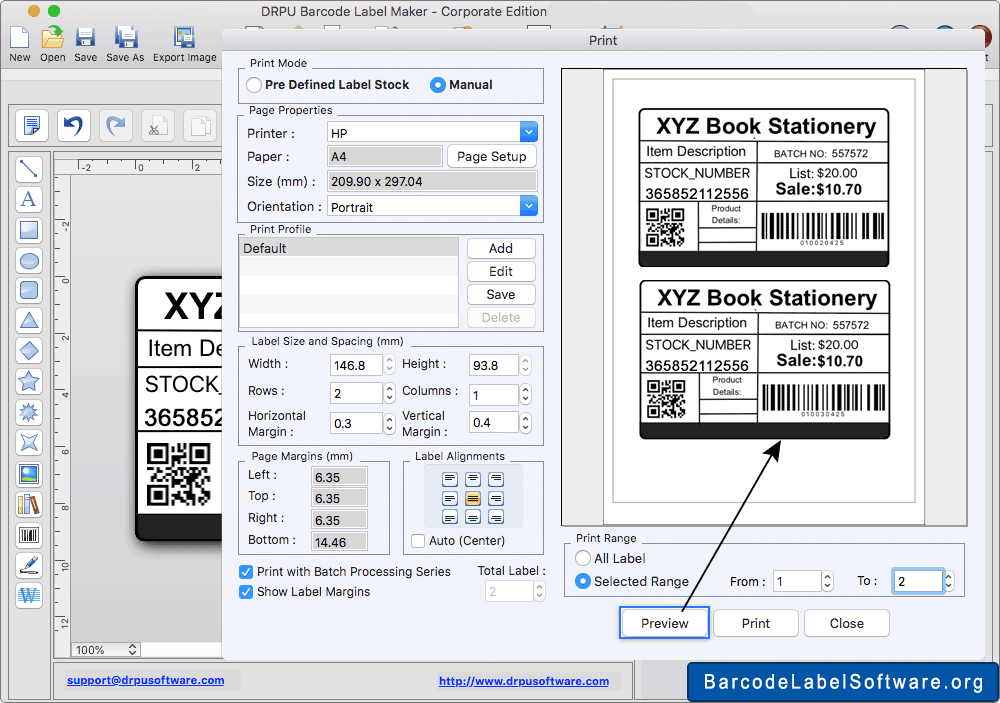This screenshot has height=703, width=1000.
Task: Click the label properties note icon
Action: tap(32, 125)
